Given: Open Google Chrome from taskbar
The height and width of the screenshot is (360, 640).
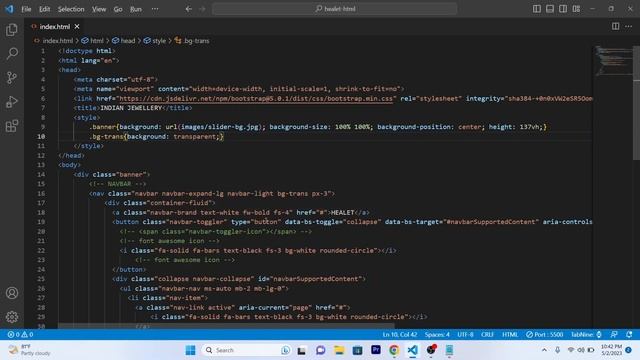Looking at the screenshot, I should click(394, 350).
